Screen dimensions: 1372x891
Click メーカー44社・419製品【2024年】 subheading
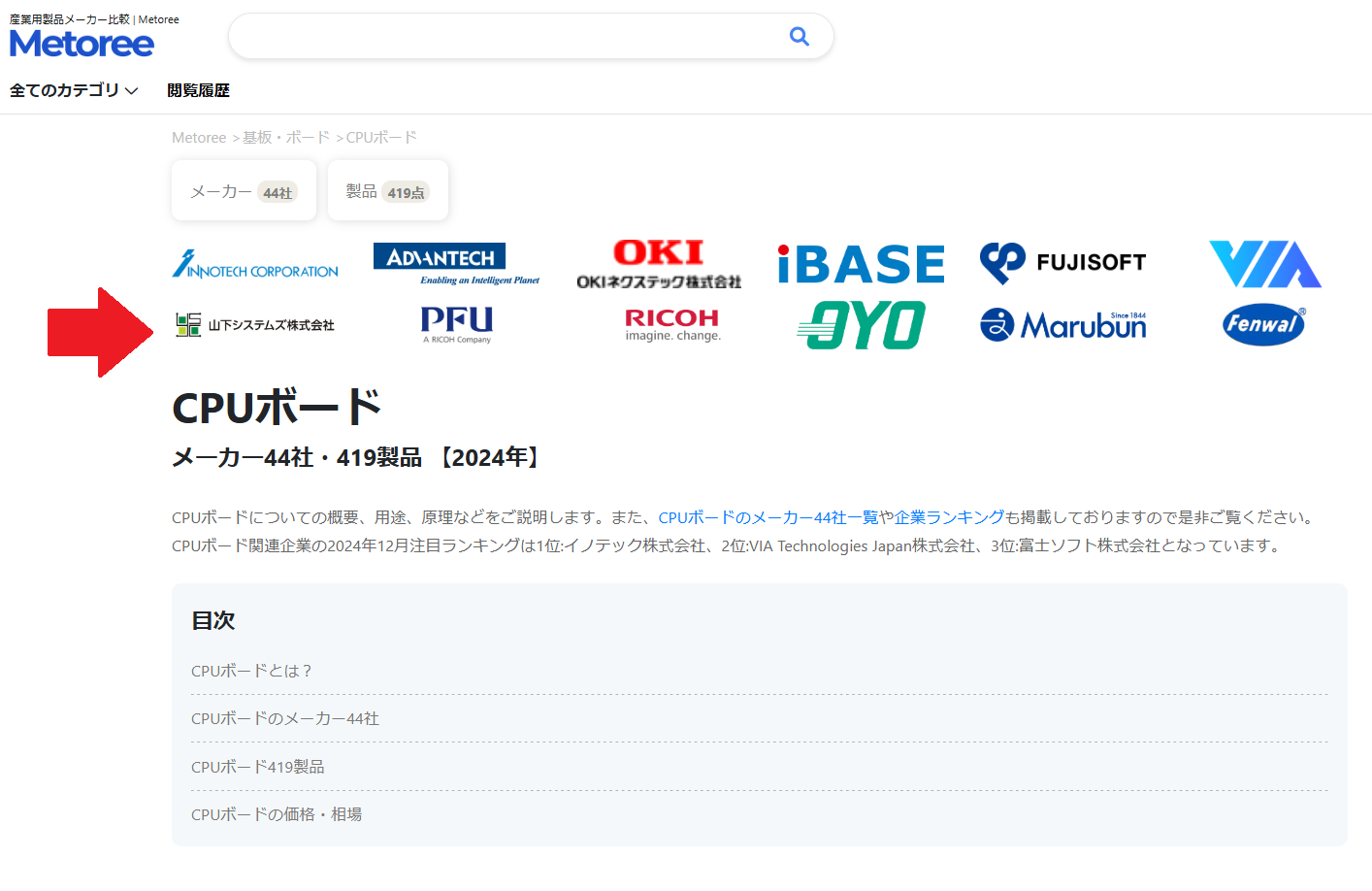(x=357, y=457)
